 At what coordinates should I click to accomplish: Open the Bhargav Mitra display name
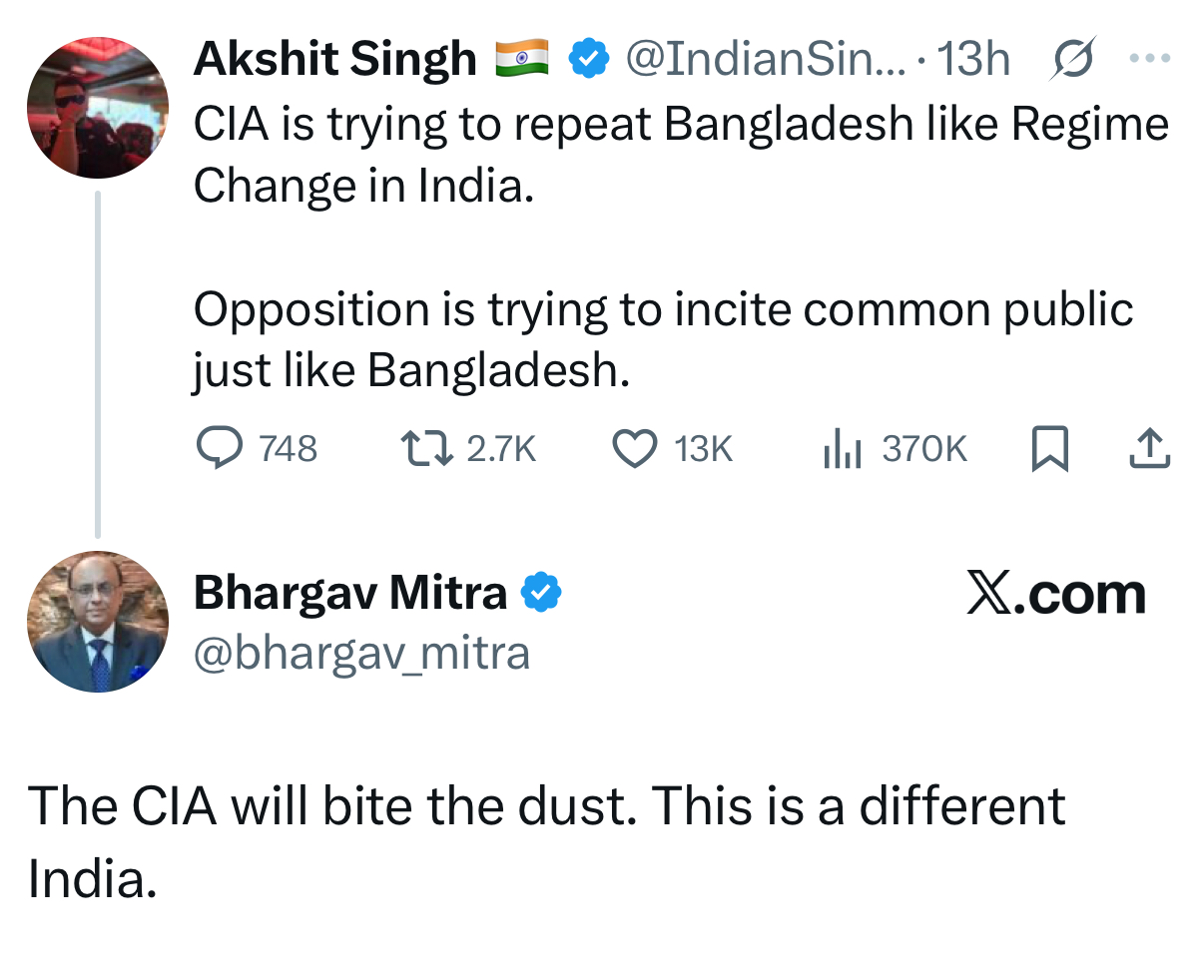(350, 593)
